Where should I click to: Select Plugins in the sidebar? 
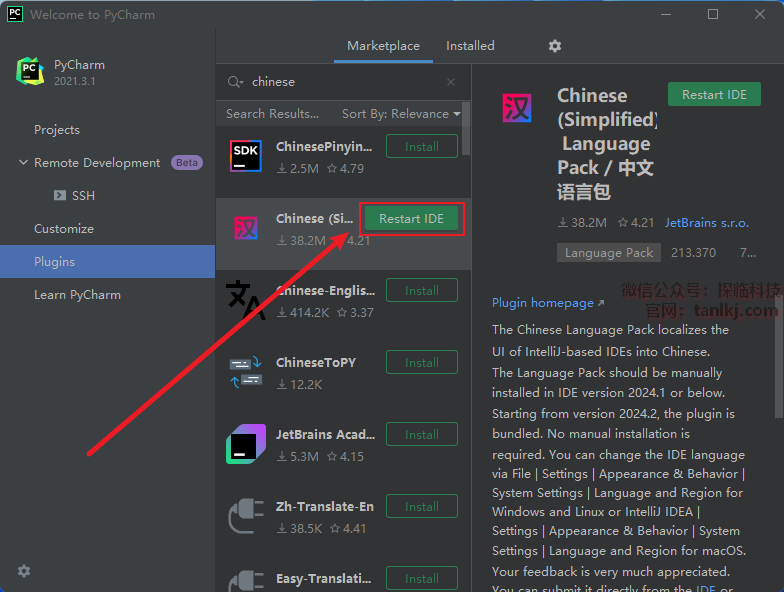(x=108, y=262)
